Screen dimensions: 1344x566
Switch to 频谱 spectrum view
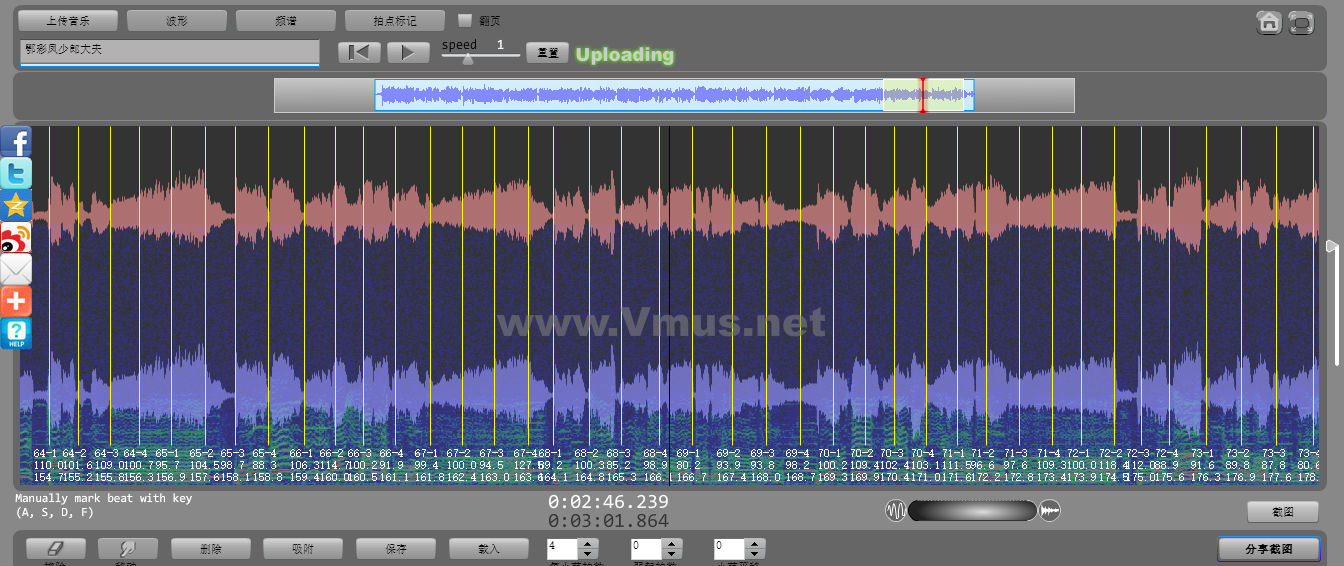(286, 20)
